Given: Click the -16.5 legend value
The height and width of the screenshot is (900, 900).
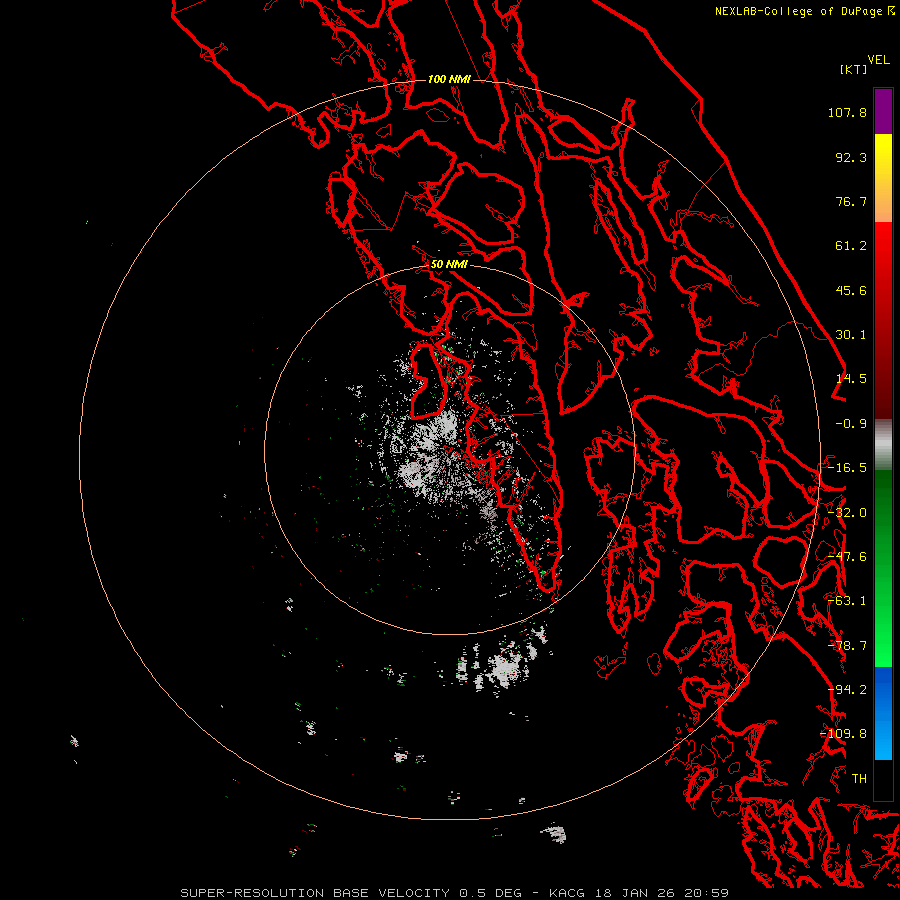Looking at the screenshot, I should pos(847,468).
